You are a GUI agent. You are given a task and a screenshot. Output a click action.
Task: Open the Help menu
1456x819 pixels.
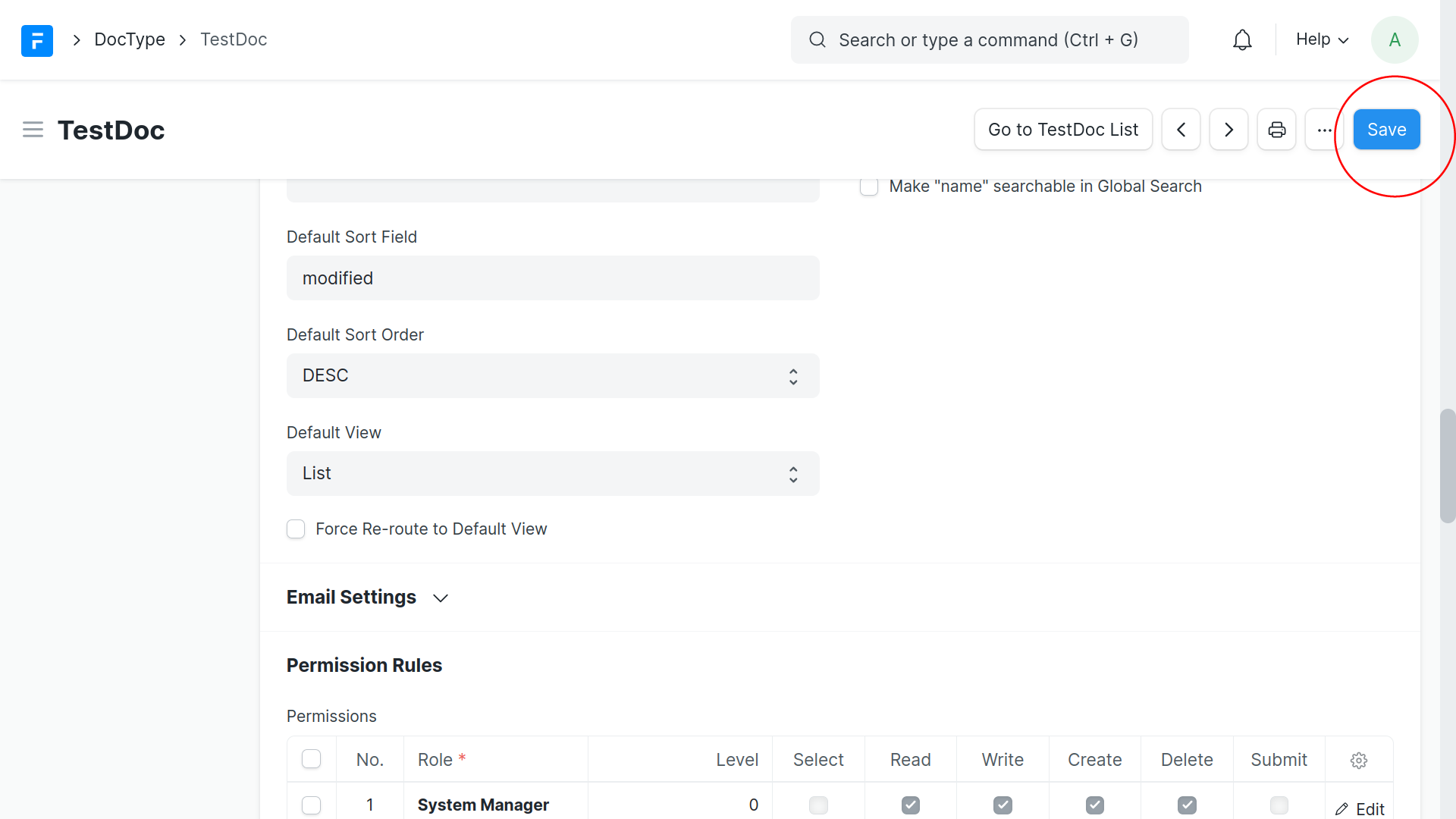(1322, 39)
